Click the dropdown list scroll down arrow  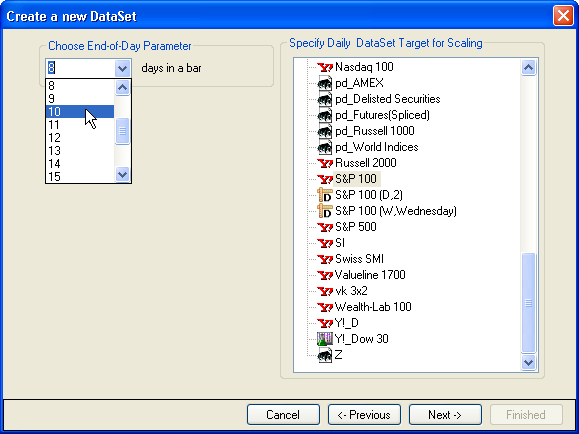123,174
